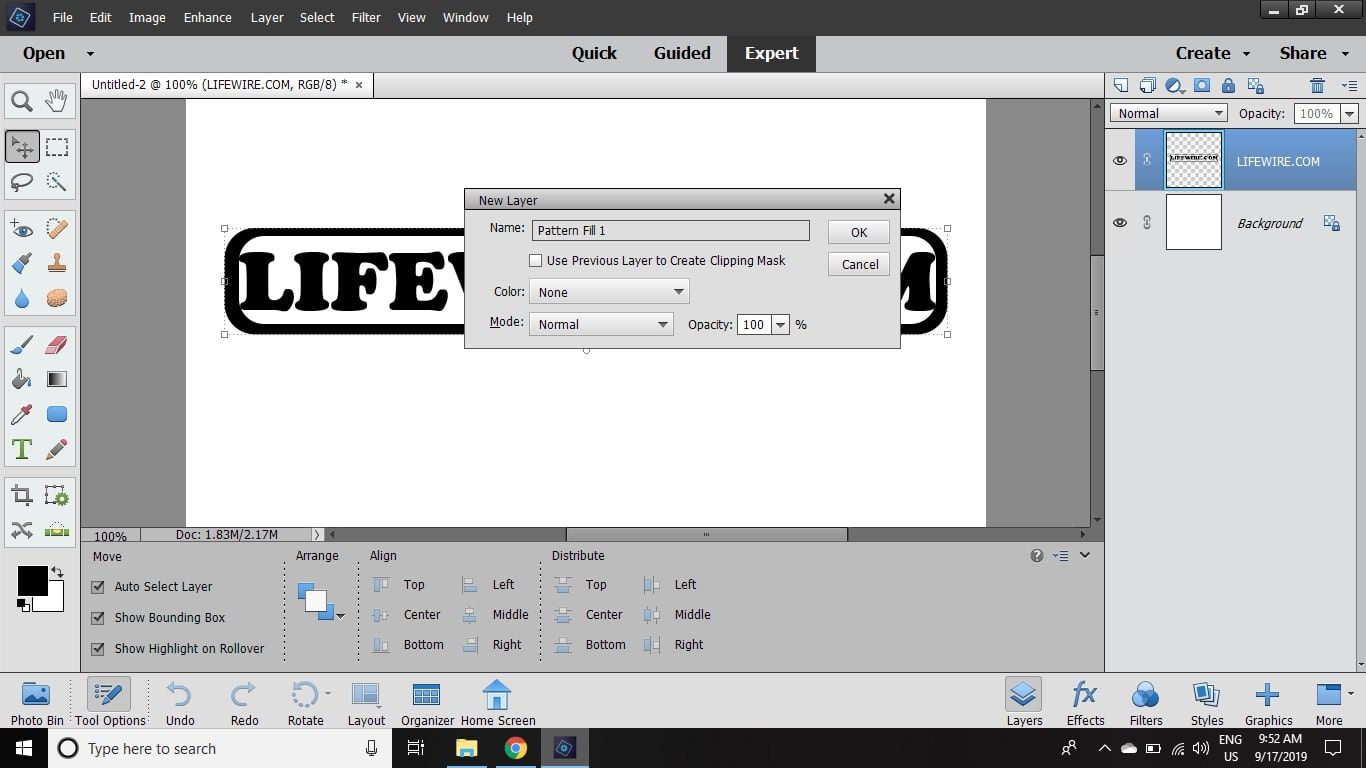Open the Effects panel
Viewport: 1366px width, 768px height.
(1085, 703)
